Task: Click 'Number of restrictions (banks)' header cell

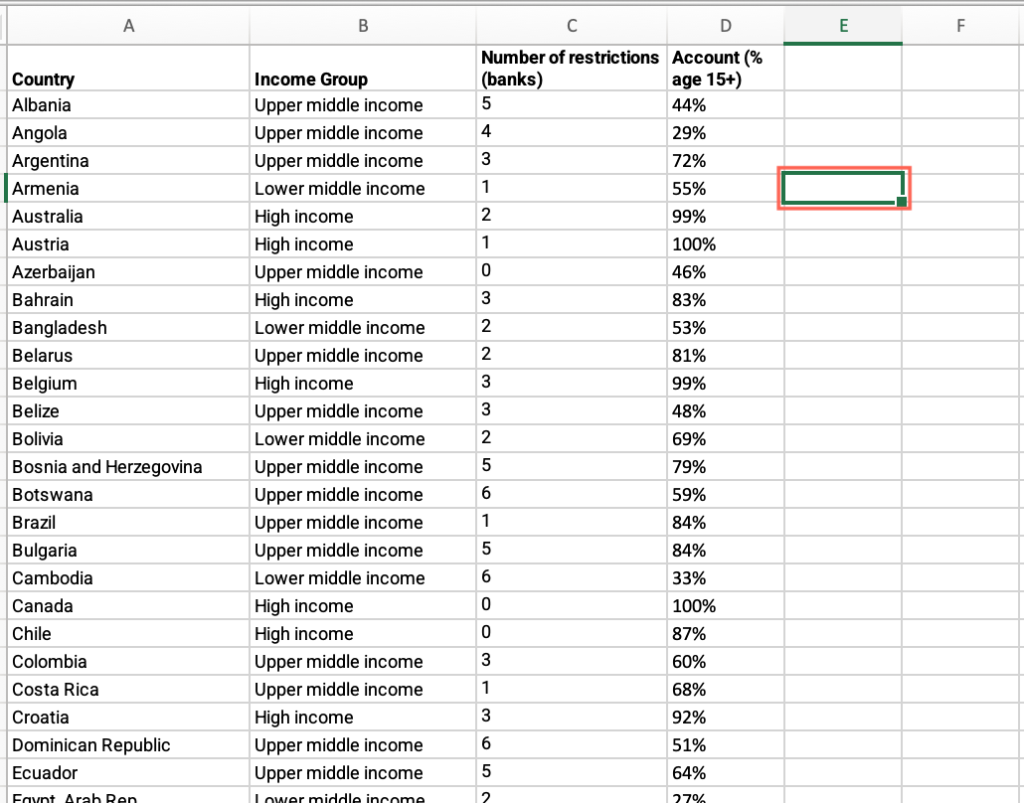Action: click(x=571, y=68)
